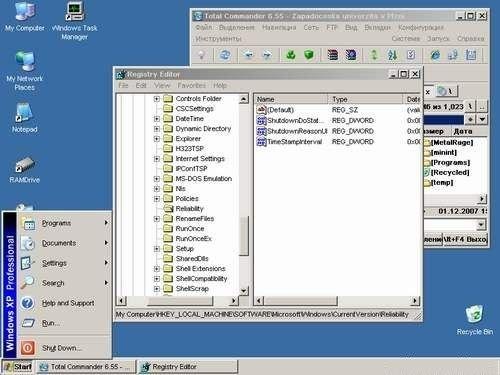500x375 pixels.
Task: Click the Run icon in Start menu
Action: pos(28,323)
